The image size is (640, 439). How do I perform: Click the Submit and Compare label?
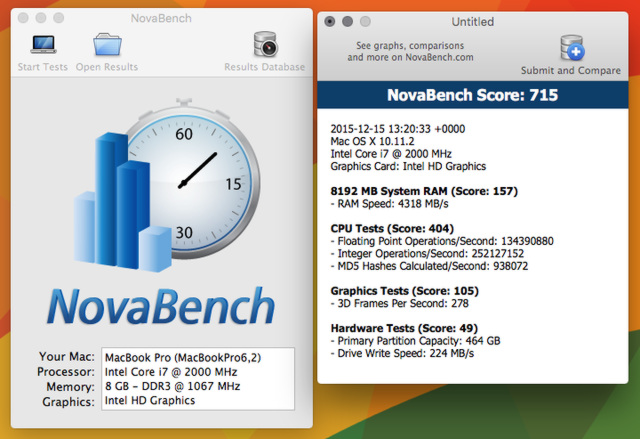571,71
